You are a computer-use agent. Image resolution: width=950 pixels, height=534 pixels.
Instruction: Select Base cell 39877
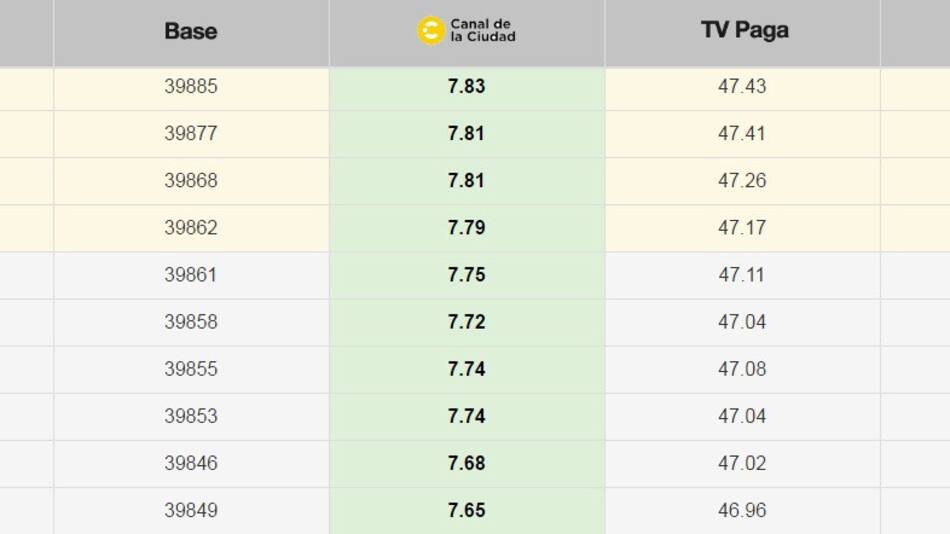pyautogui.click(x=191, y=133)
